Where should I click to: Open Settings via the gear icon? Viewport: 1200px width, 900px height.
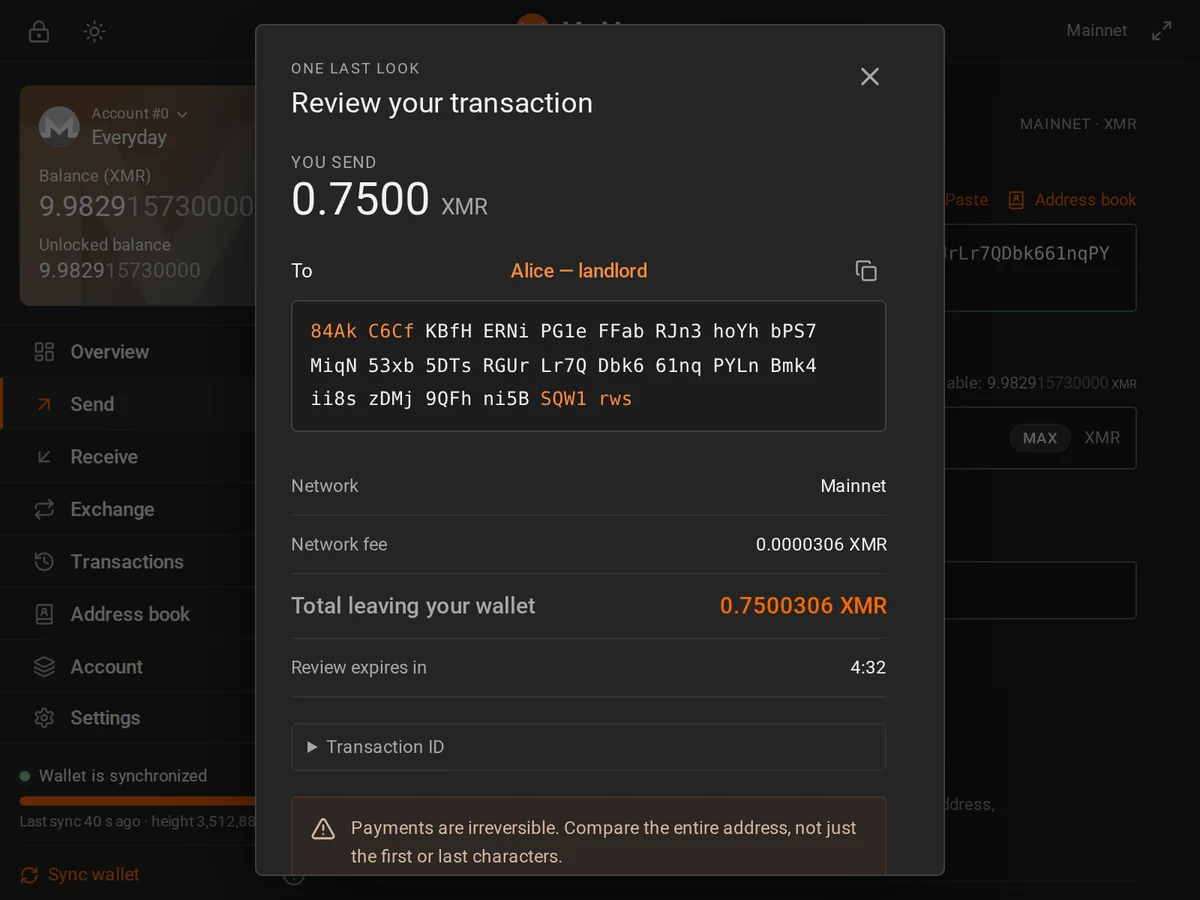pyautogui.click(x=44, y=718)
